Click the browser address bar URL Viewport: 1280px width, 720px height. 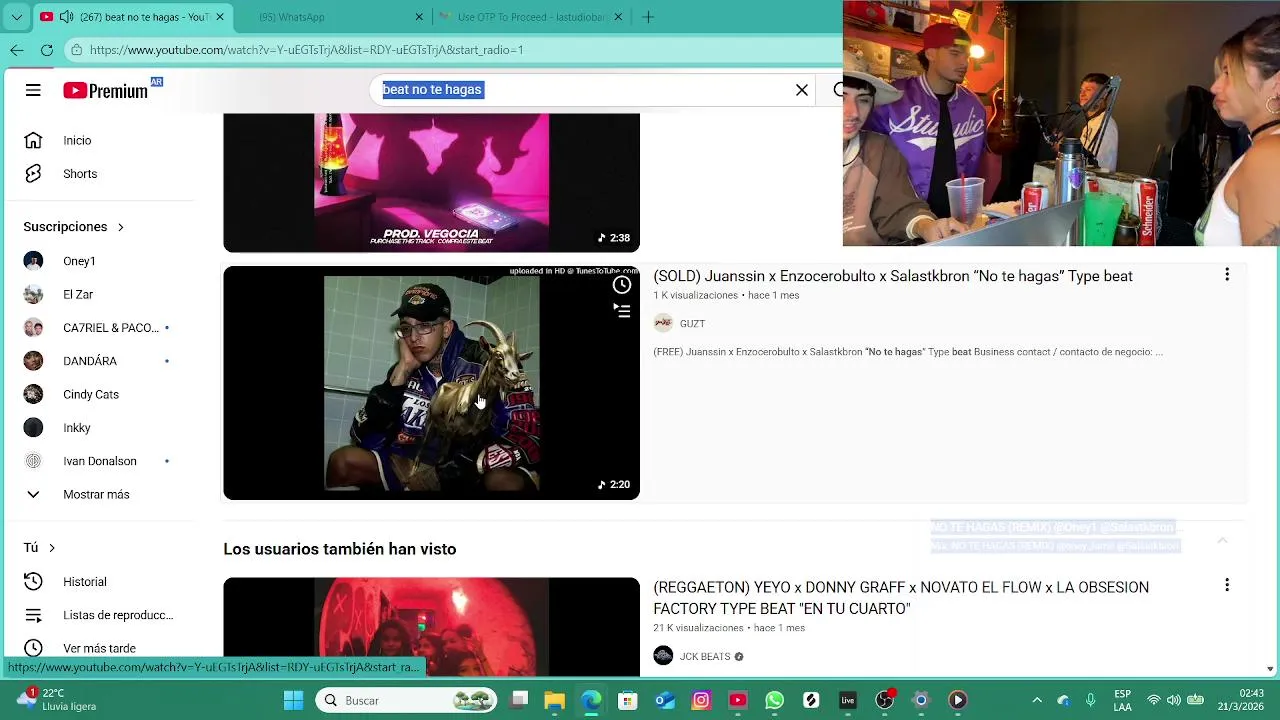306,50
